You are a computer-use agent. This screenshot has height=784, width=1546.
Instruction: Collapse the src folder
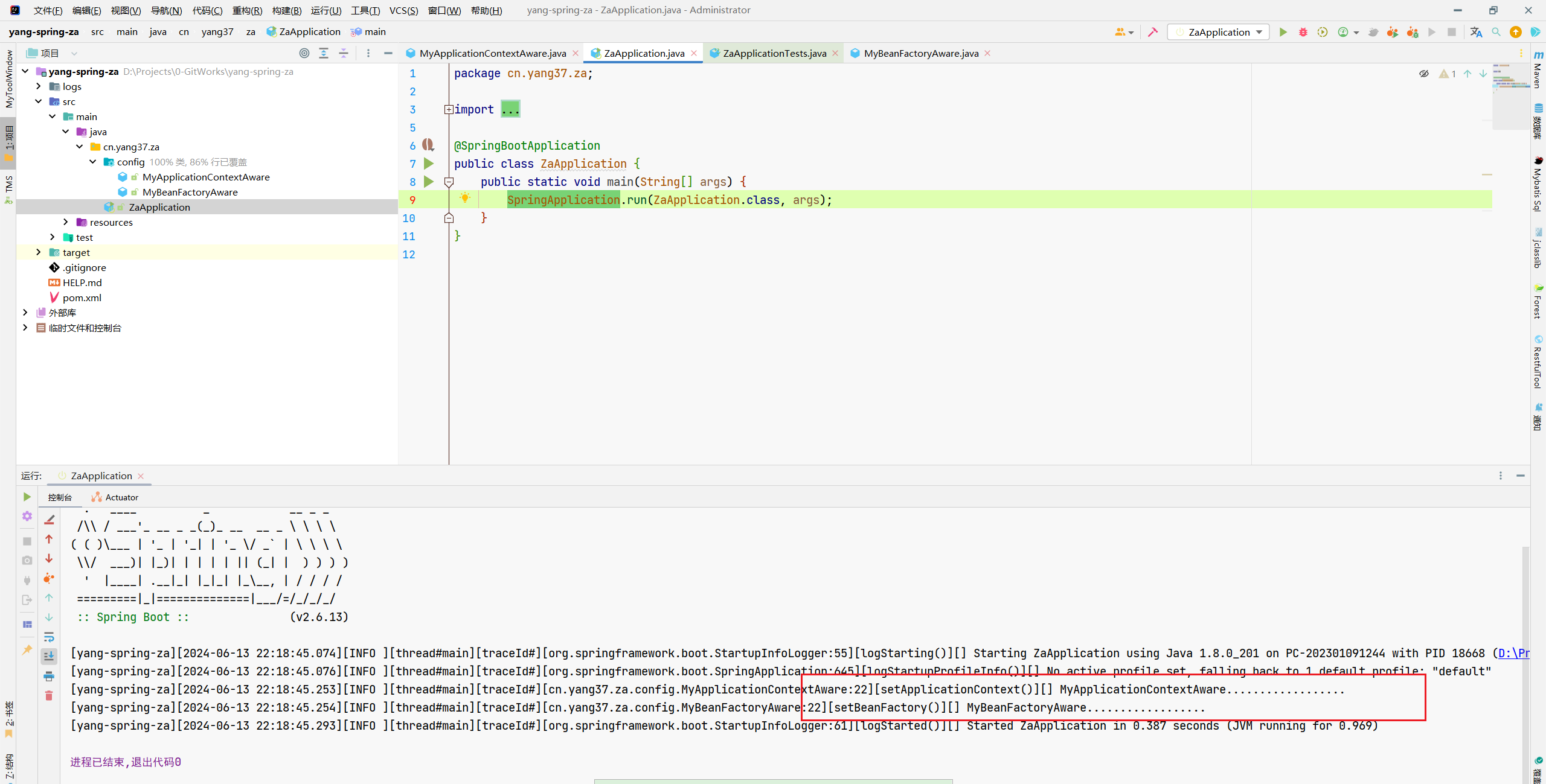tap(39, 101)
